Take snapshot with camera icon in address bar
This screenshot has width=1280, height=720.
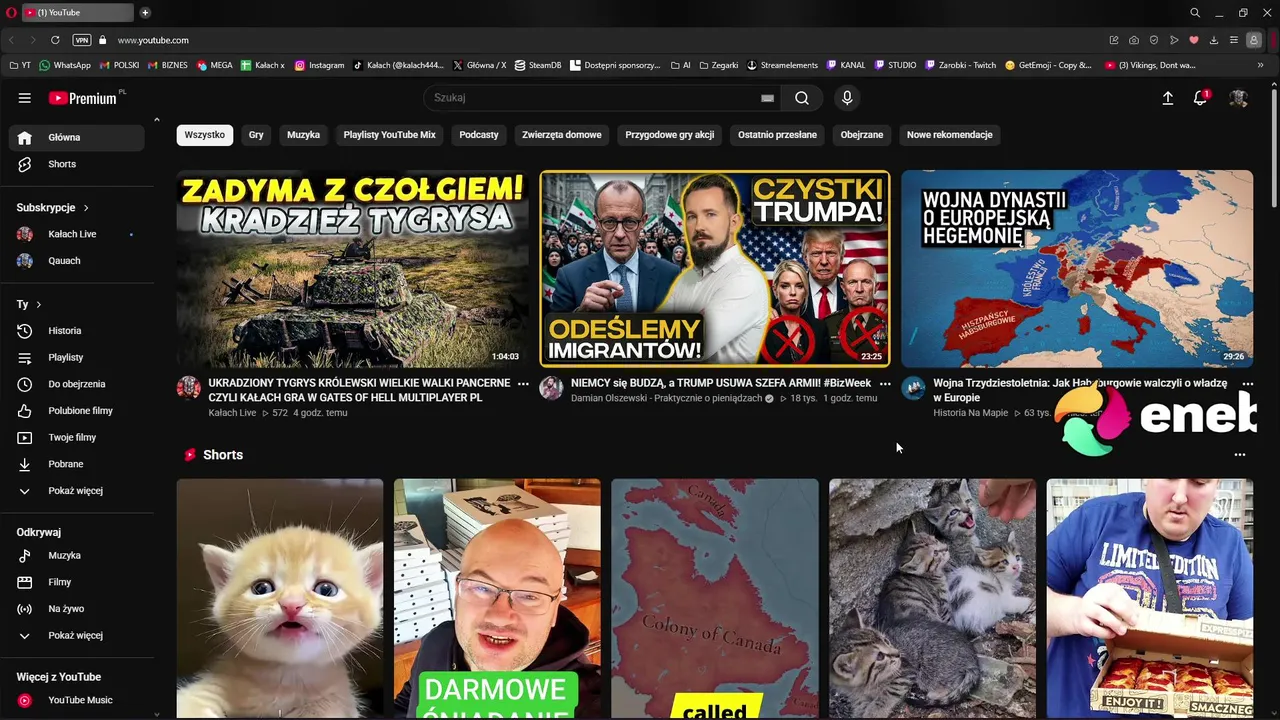pyautogui.click(x=1134, y=40)
